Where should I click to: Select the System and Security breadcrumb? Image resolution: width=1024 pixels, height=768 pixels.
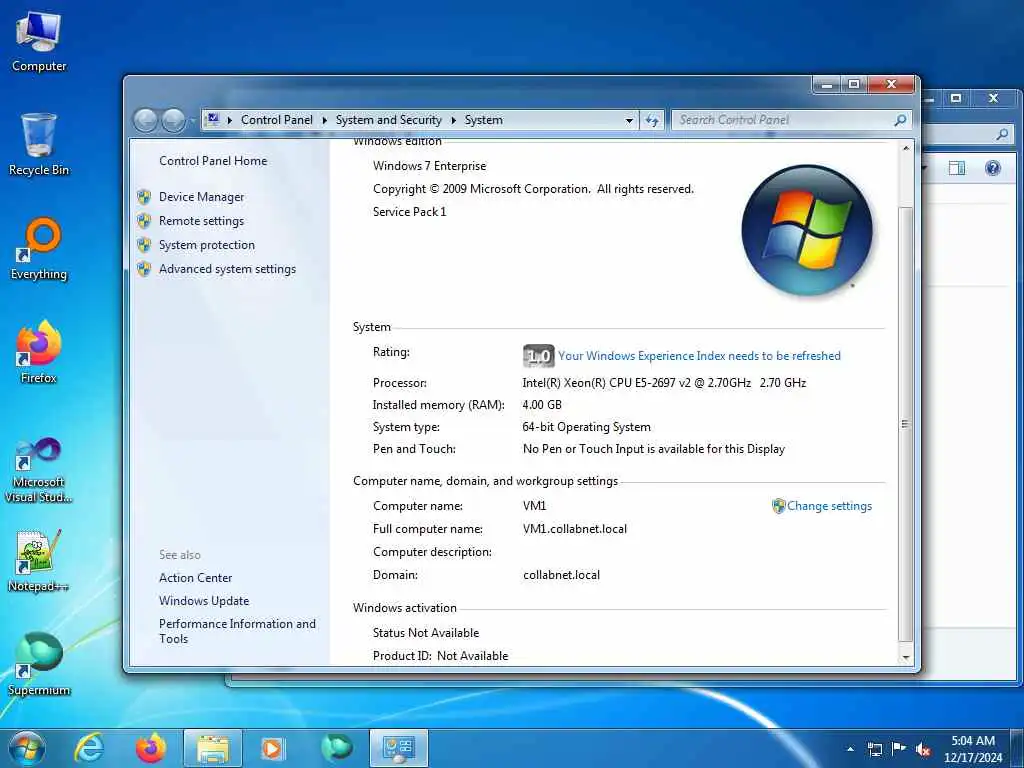(x=389, y=120)
